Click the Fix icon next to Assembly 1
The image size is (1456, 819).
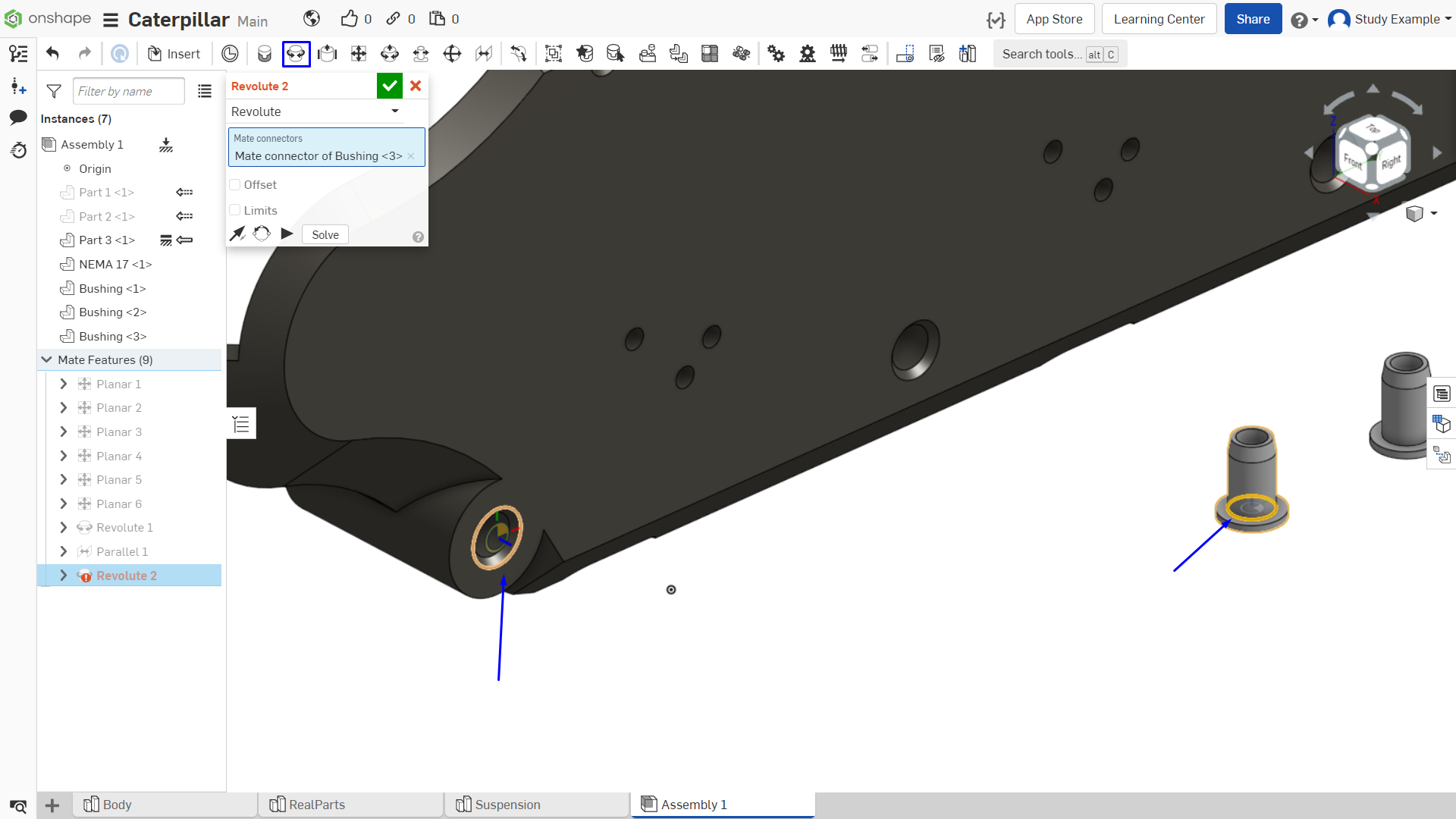tap(166, 145)
